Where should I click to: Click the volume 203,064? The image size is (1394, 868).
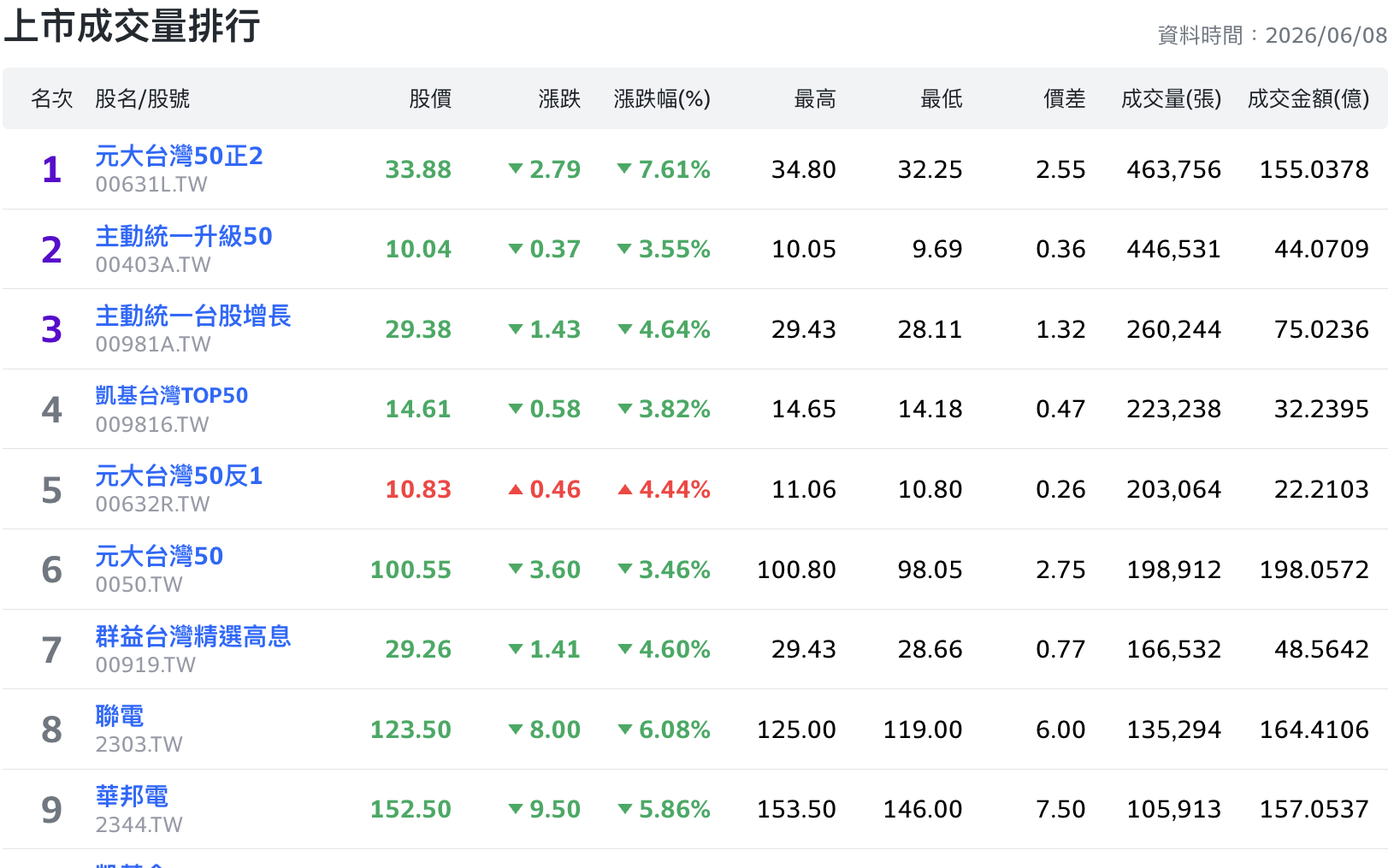click(x=1173, y=489)
